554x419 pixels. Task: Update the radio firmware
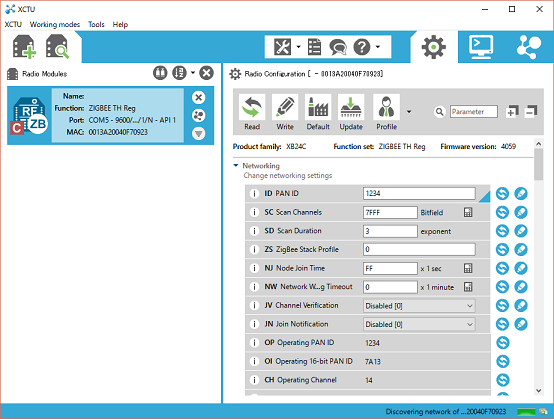(351, 112)
